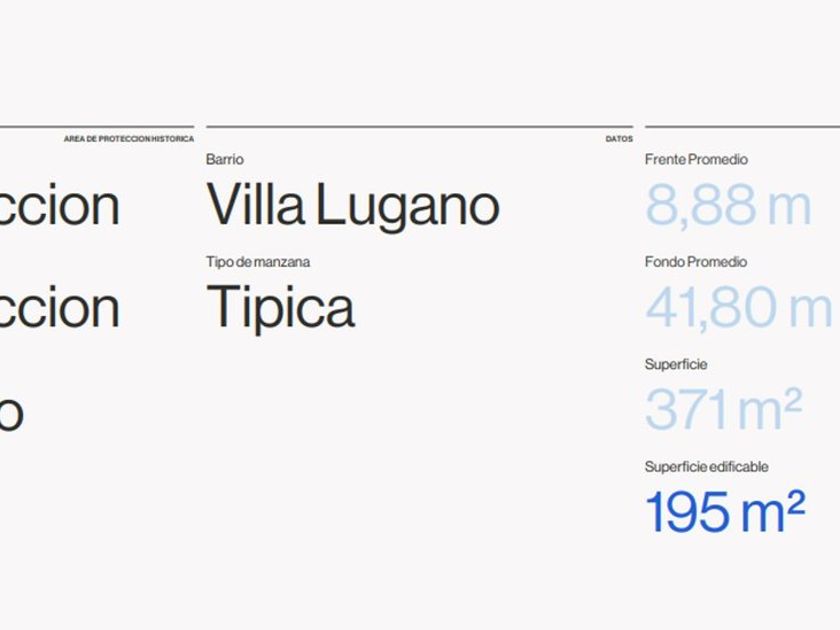
Task: Click the divider line above Frente Promedio
Action: (x=742, y=127)
